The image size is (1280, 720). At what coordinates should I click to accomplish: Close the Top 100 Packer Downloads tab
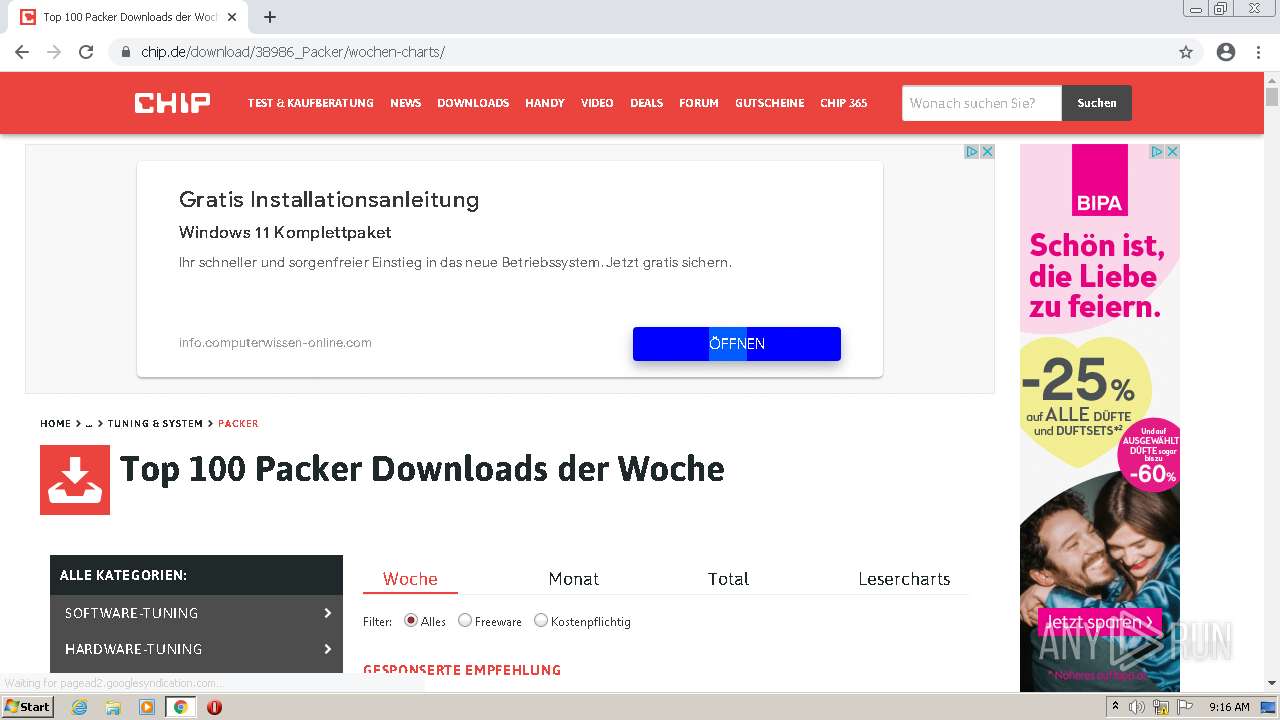coord(233,17)
